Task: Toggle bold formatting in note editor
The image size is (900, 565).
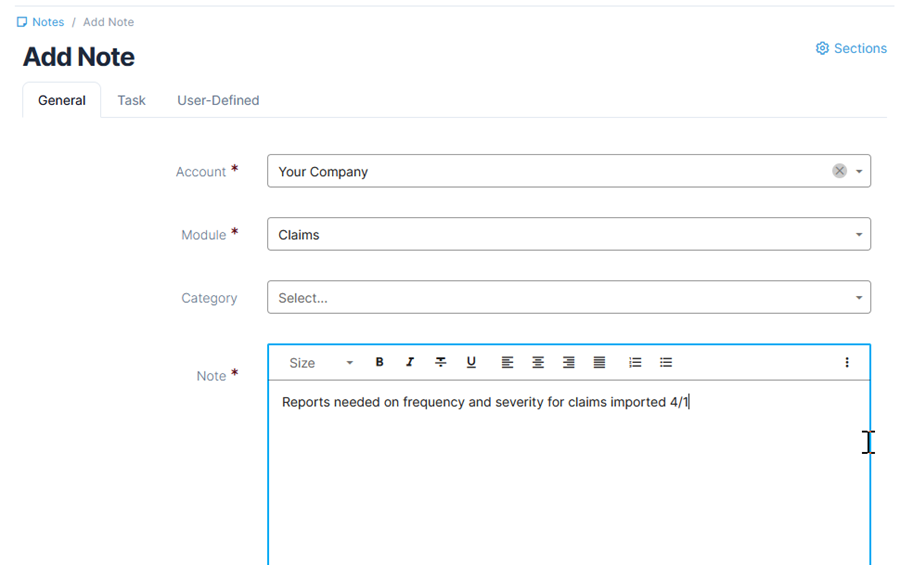Action: (x=380, y=362)
